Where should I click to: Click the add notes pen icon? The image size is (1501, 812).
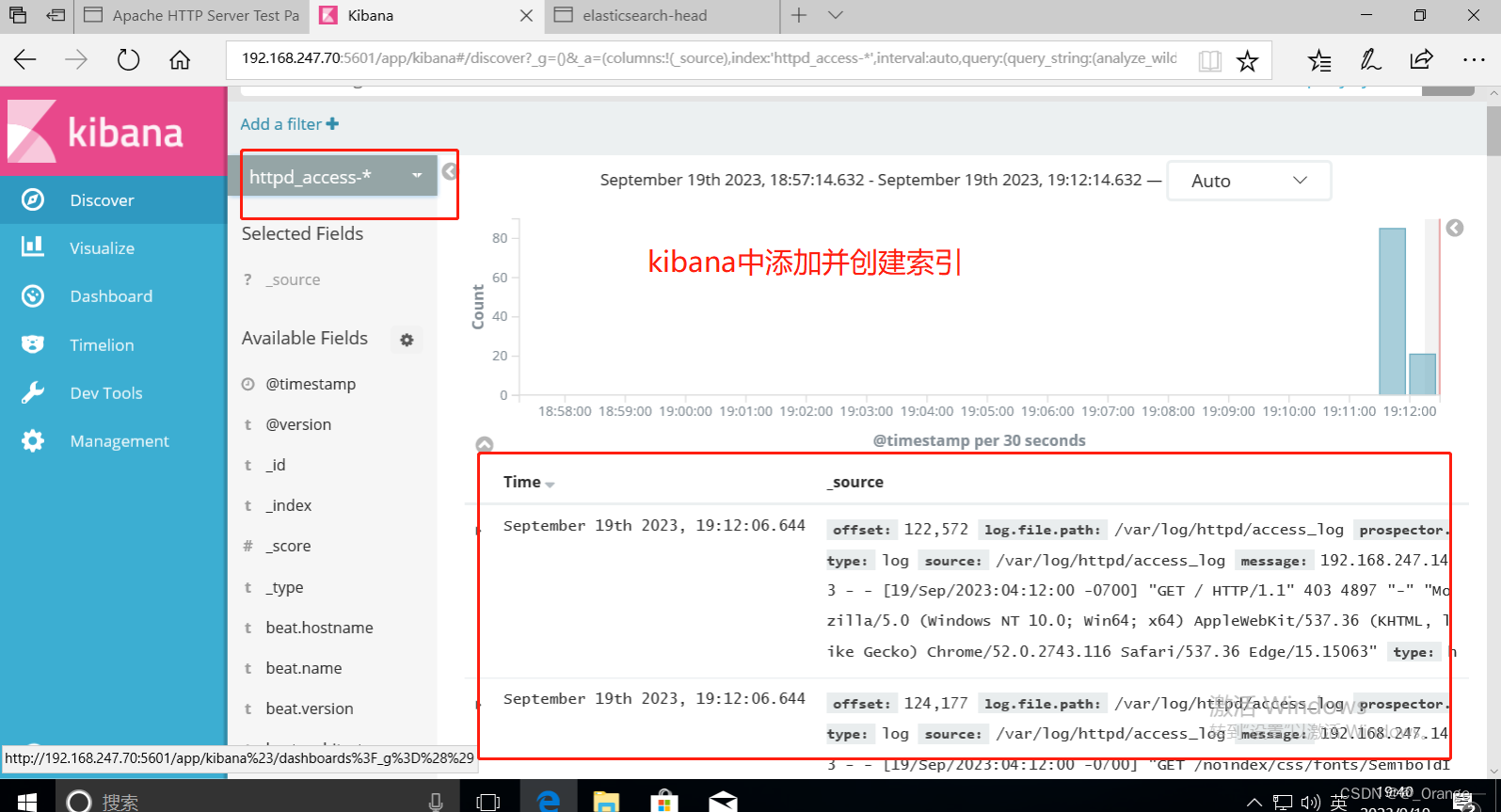pos(1370,60)
